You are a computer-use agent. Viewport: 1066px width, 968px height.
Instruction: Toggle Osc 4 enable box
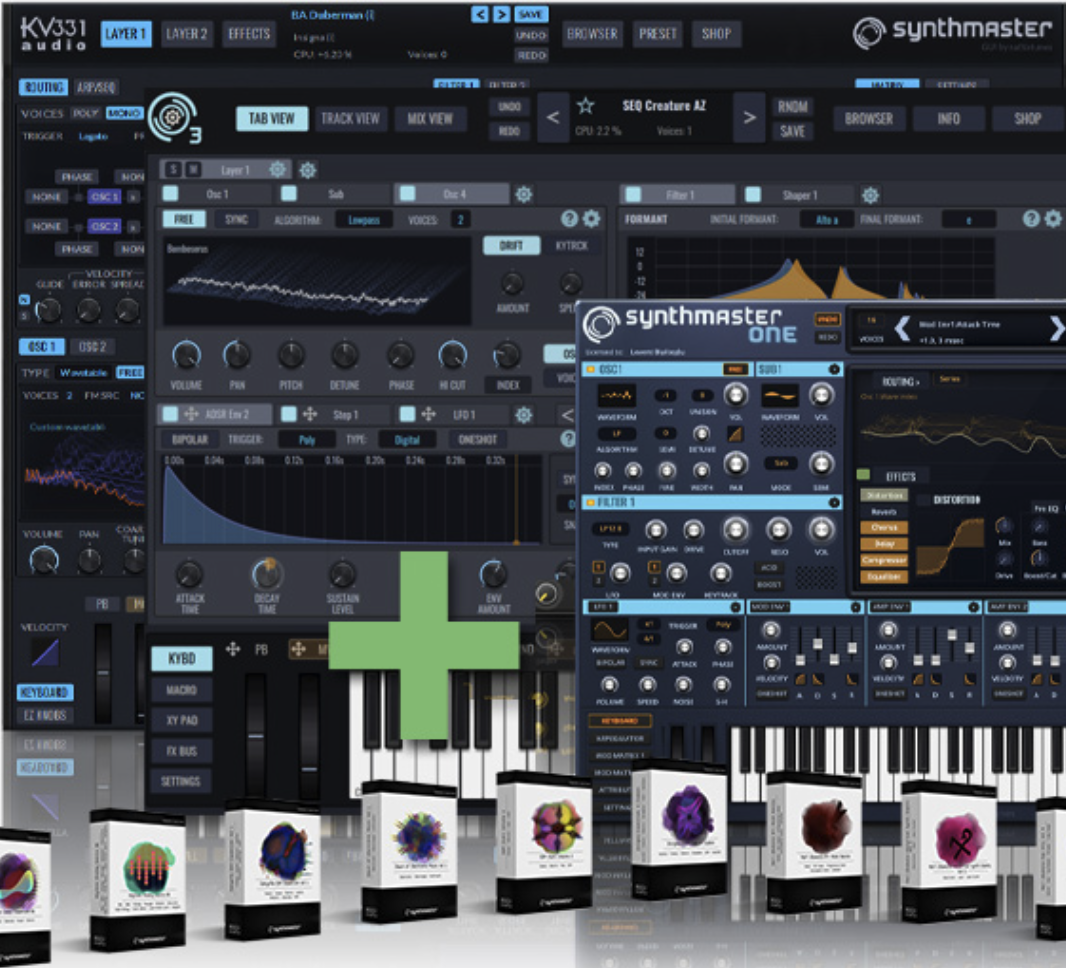pos(407,194)
